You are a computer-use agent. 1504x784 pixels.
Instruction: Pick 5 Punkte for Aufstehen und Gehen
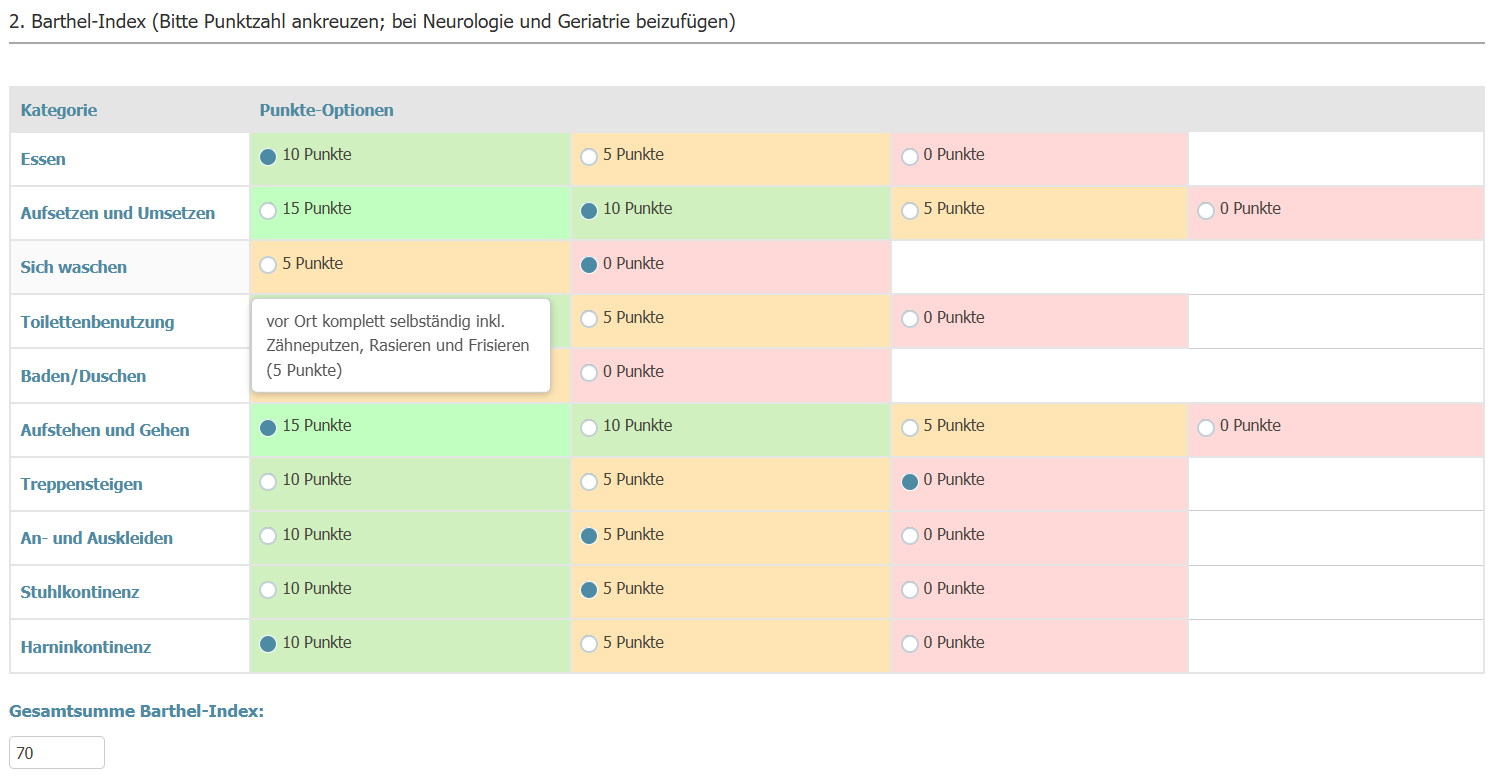(x=909, y=427)
